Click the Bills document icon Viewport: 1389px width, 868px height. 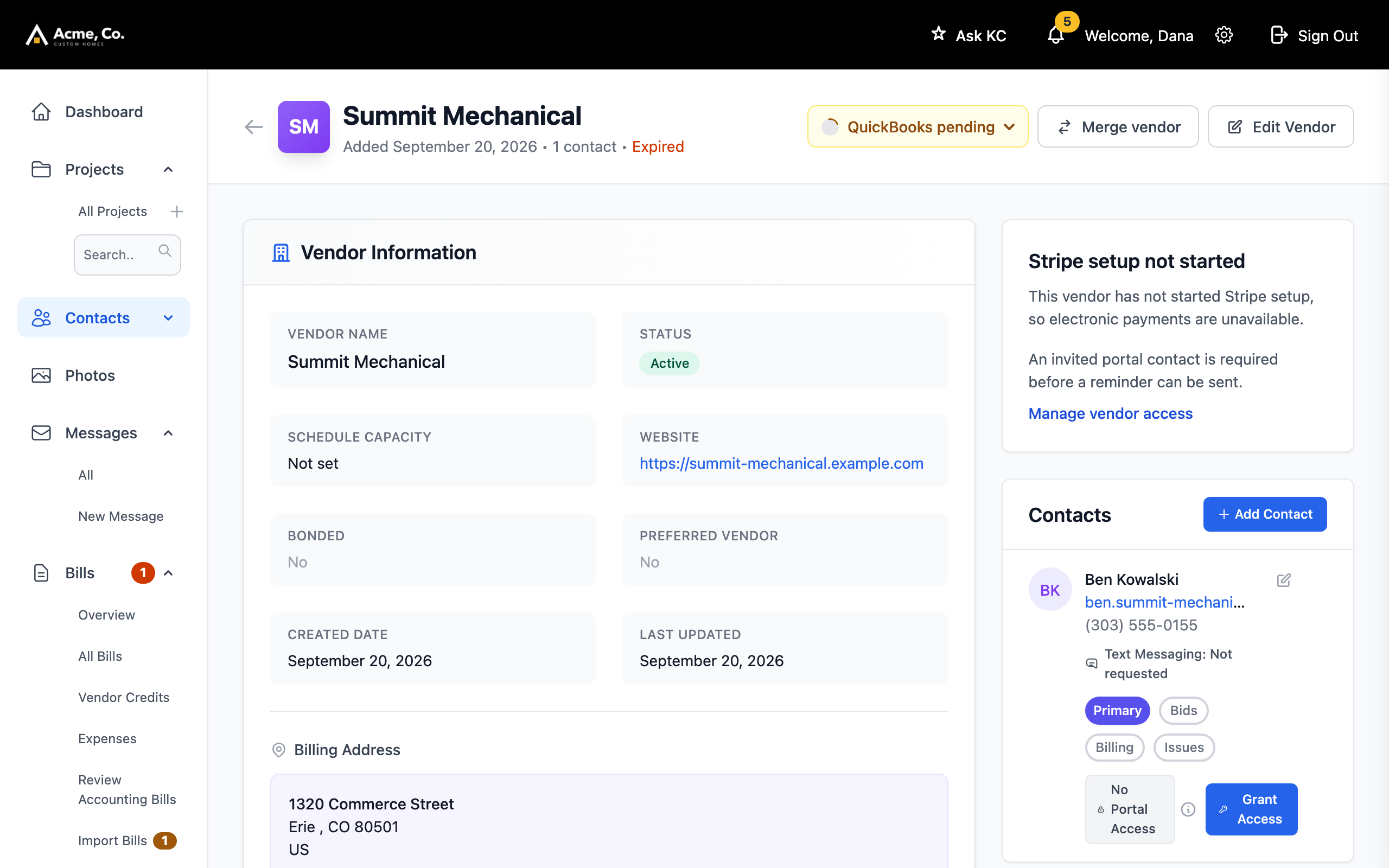coord(41,573)
